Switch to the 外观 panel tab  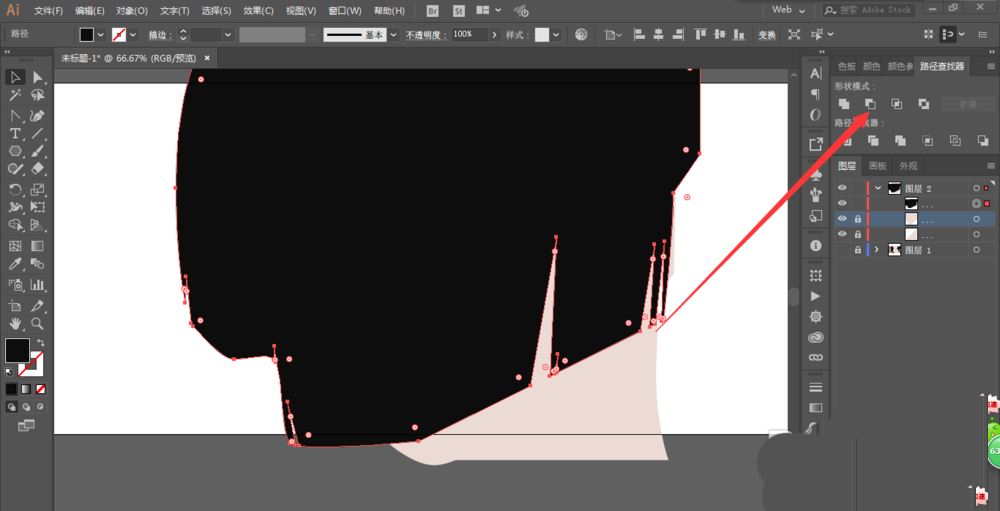pos(907,166)
